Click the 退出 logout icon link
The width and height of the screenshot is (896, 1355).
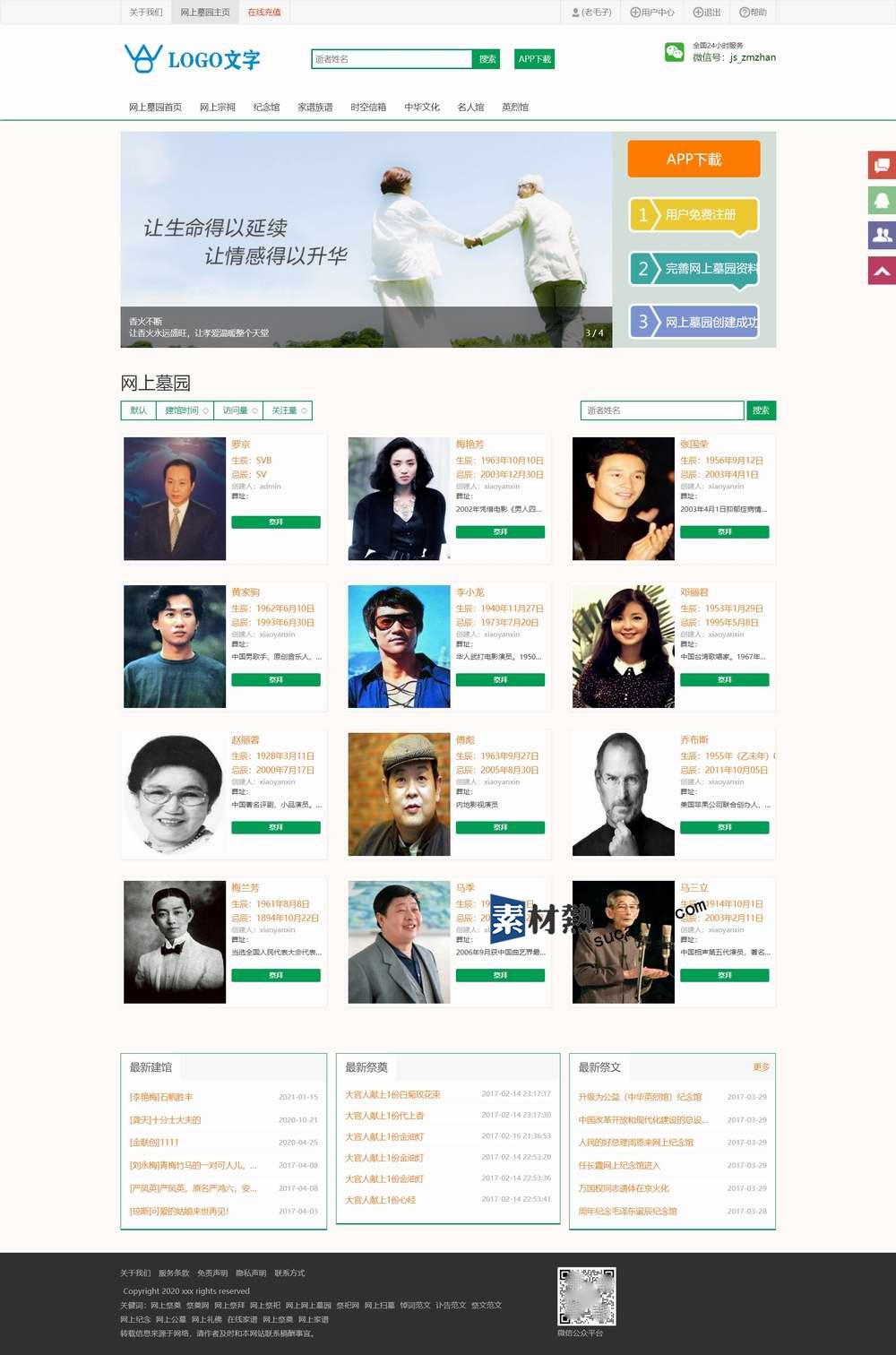pyautogui.click(x=707, y=12)
